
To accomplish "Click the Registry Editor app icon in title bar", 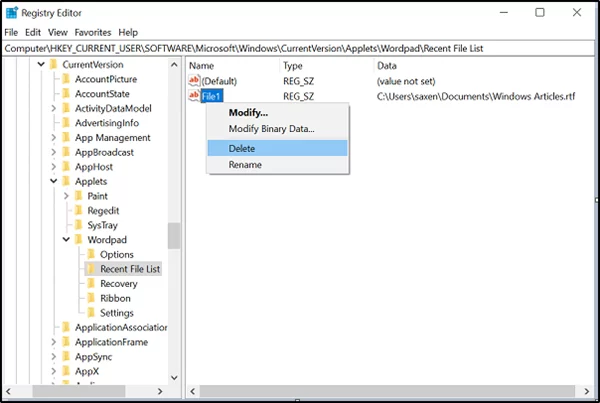I will 12,13.
